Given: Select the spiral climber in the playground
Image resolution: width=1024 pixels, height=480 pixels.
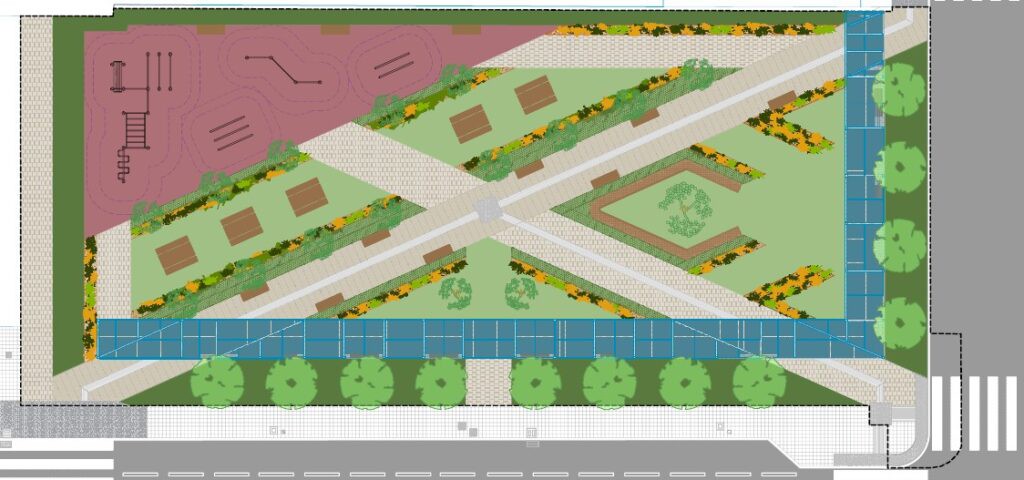Looking at the screenshot, I should [x=123, y=165].
